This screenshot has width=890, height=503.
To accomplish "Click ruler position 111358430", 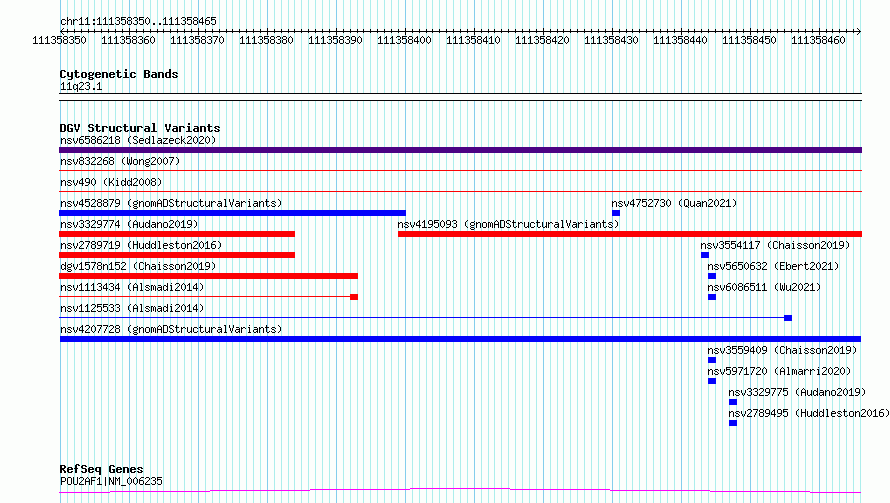I will click(x=611, y=40).
